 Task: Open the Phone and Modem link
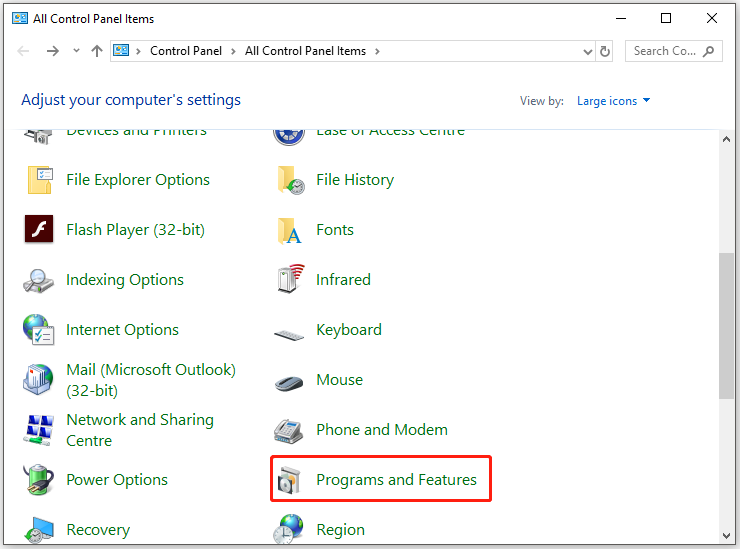point(382,430)
